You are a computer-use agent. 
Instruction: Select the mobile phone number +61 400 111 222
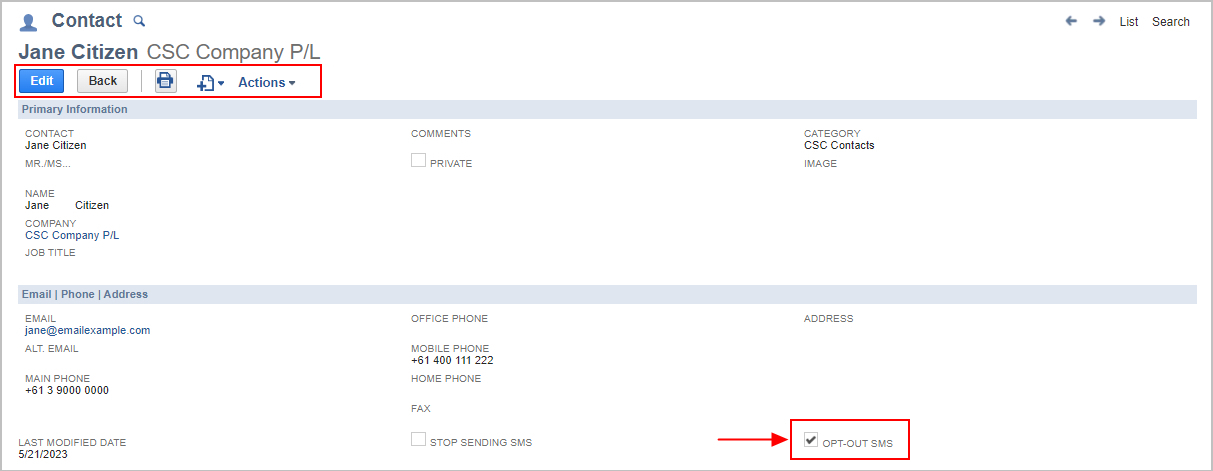coord(452,360)
